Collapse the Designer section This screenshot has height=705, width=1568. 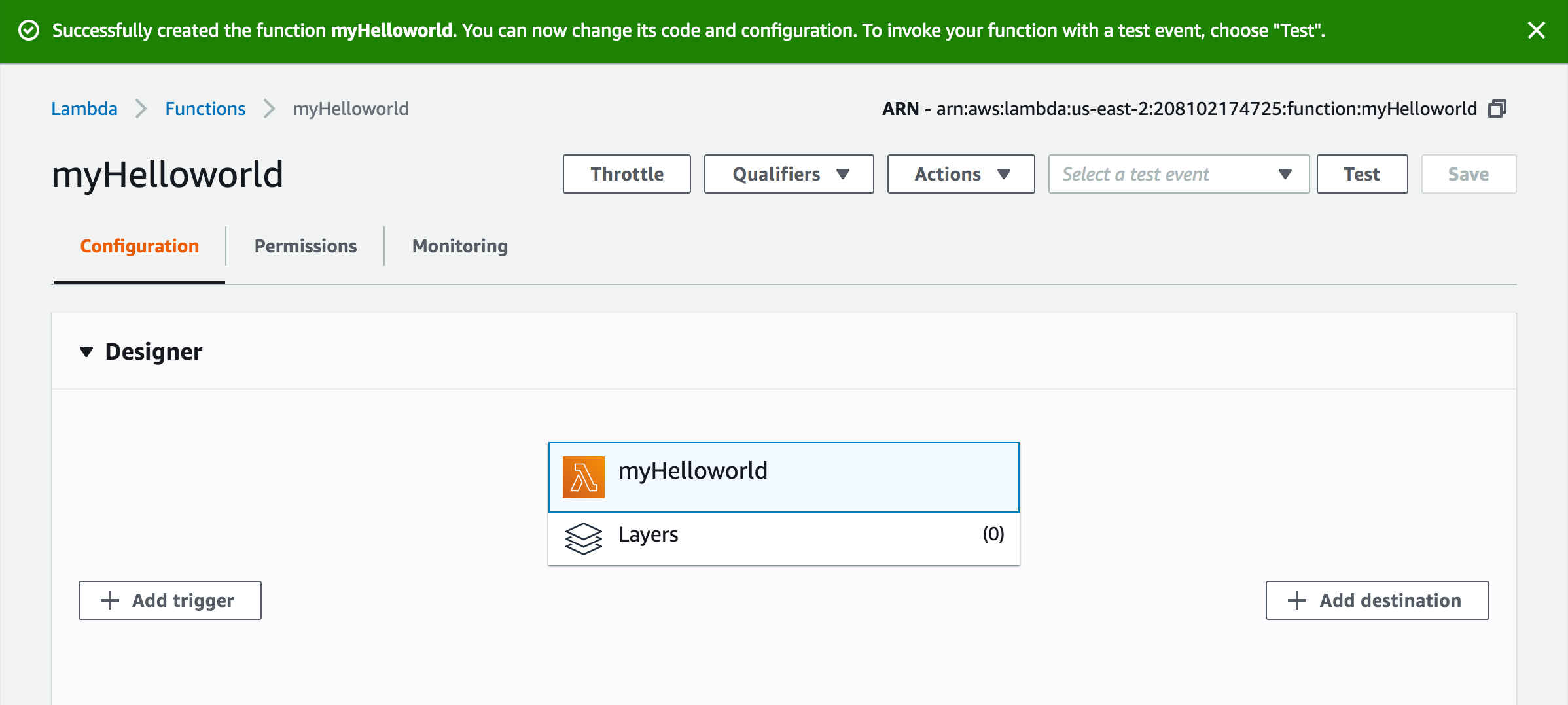coord(86,352)
